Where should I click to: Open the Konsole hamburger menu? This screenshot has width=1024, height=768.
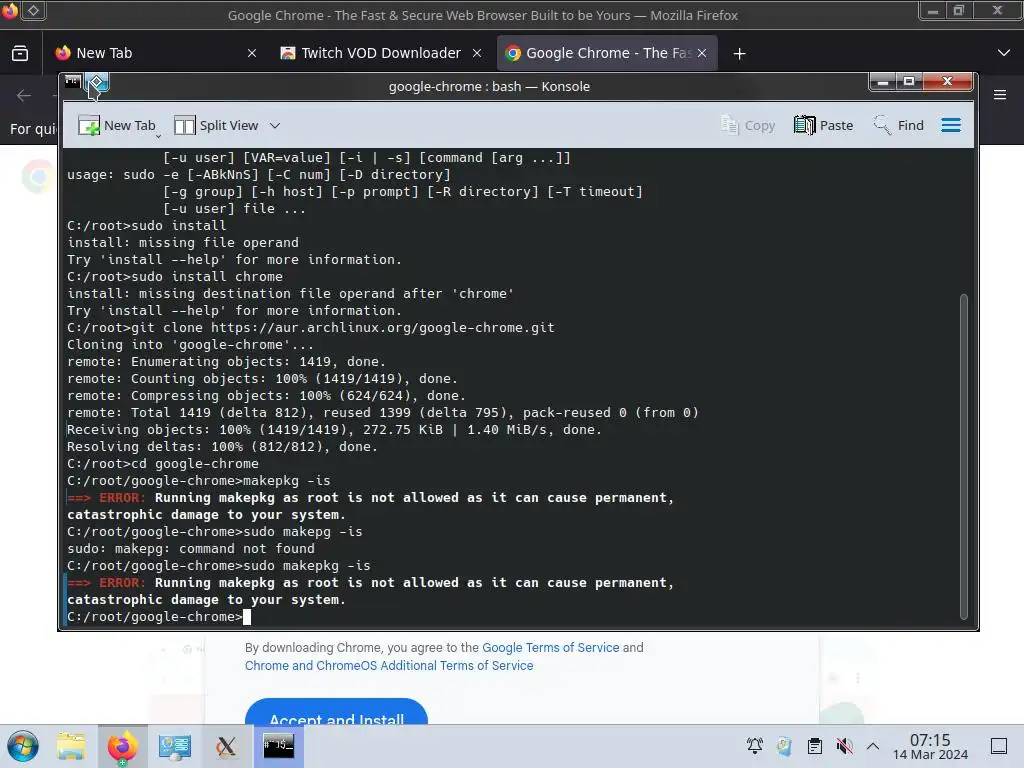(x=951, y=125)
